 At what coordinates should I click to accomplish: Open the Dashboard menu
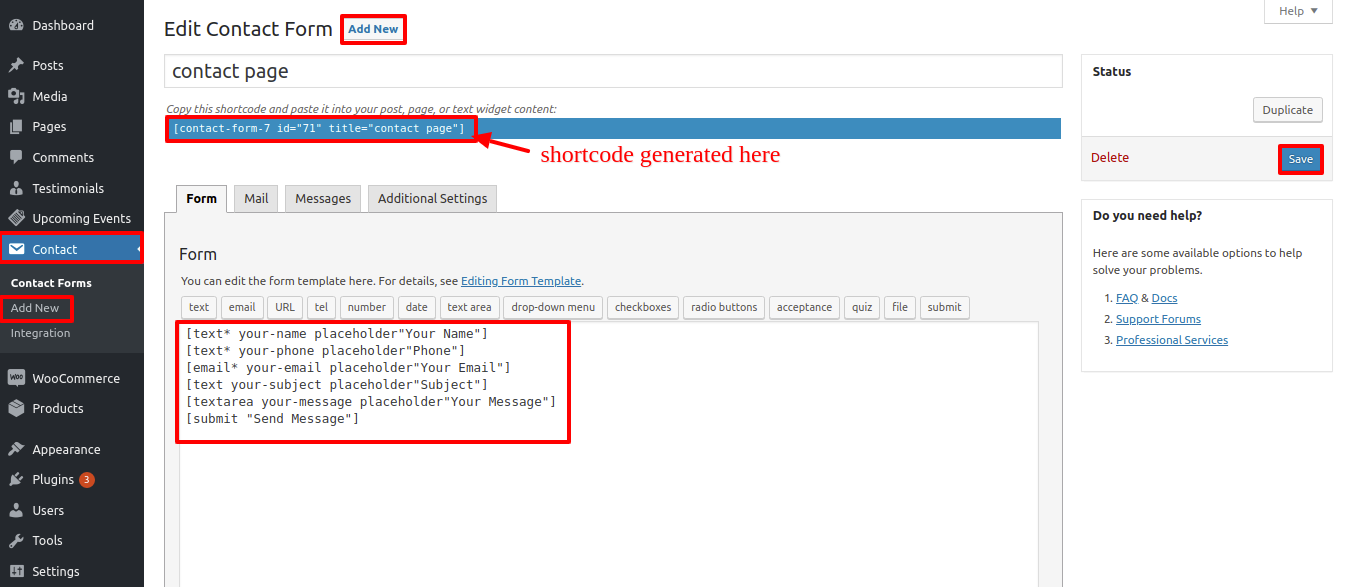pyautogui.click(x=63, y=25)
